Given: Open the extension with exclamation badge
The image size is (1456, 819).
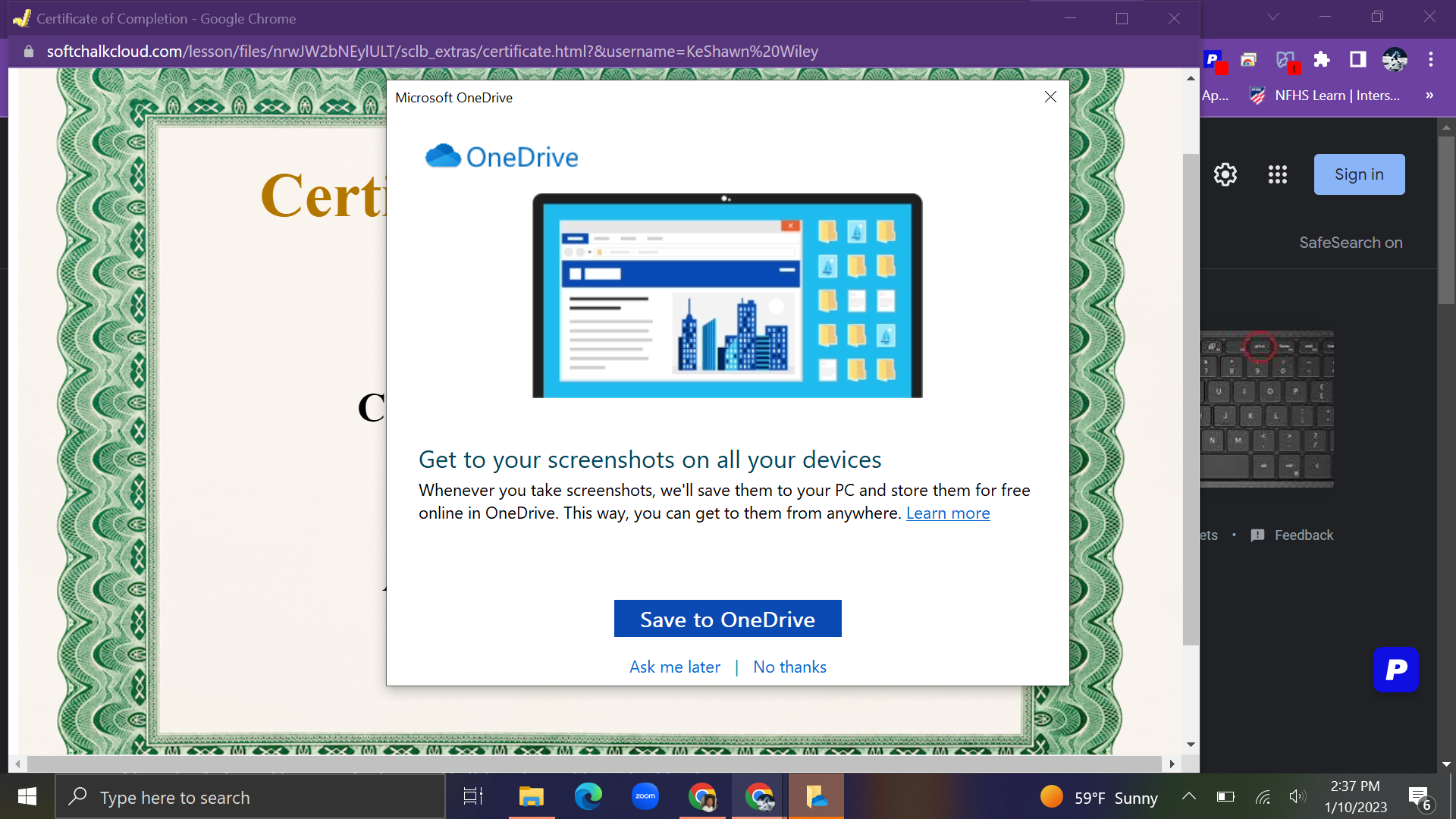Looking at the screenshot, I should coord(1287,61).
